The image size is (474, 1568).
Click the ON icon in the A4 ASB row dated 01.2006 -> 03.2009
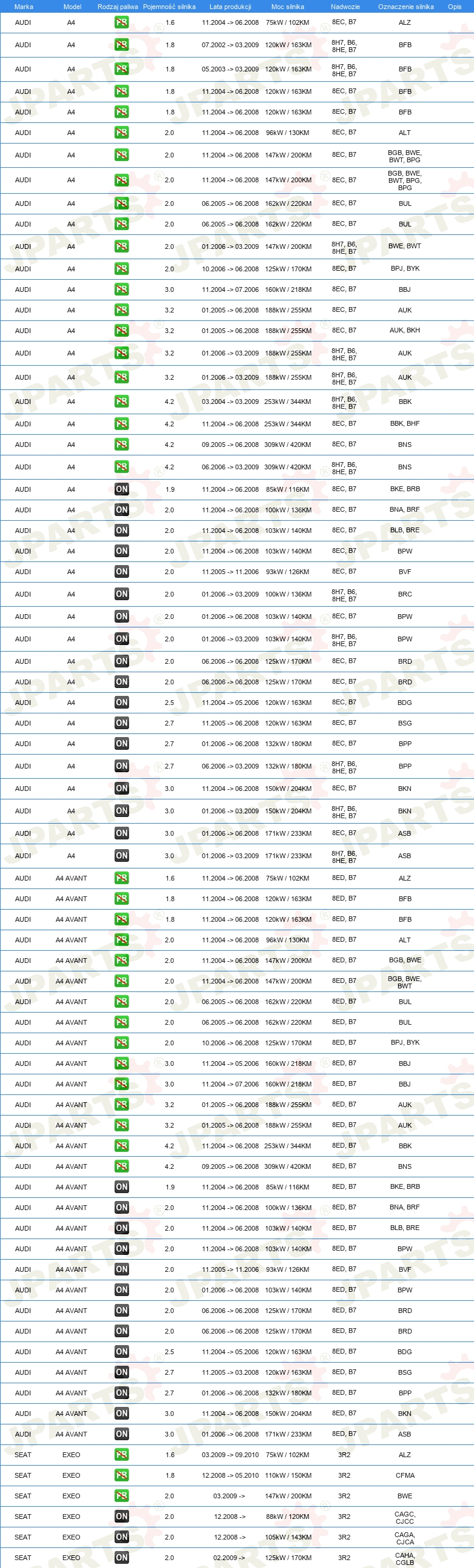(x=121, y=856)
